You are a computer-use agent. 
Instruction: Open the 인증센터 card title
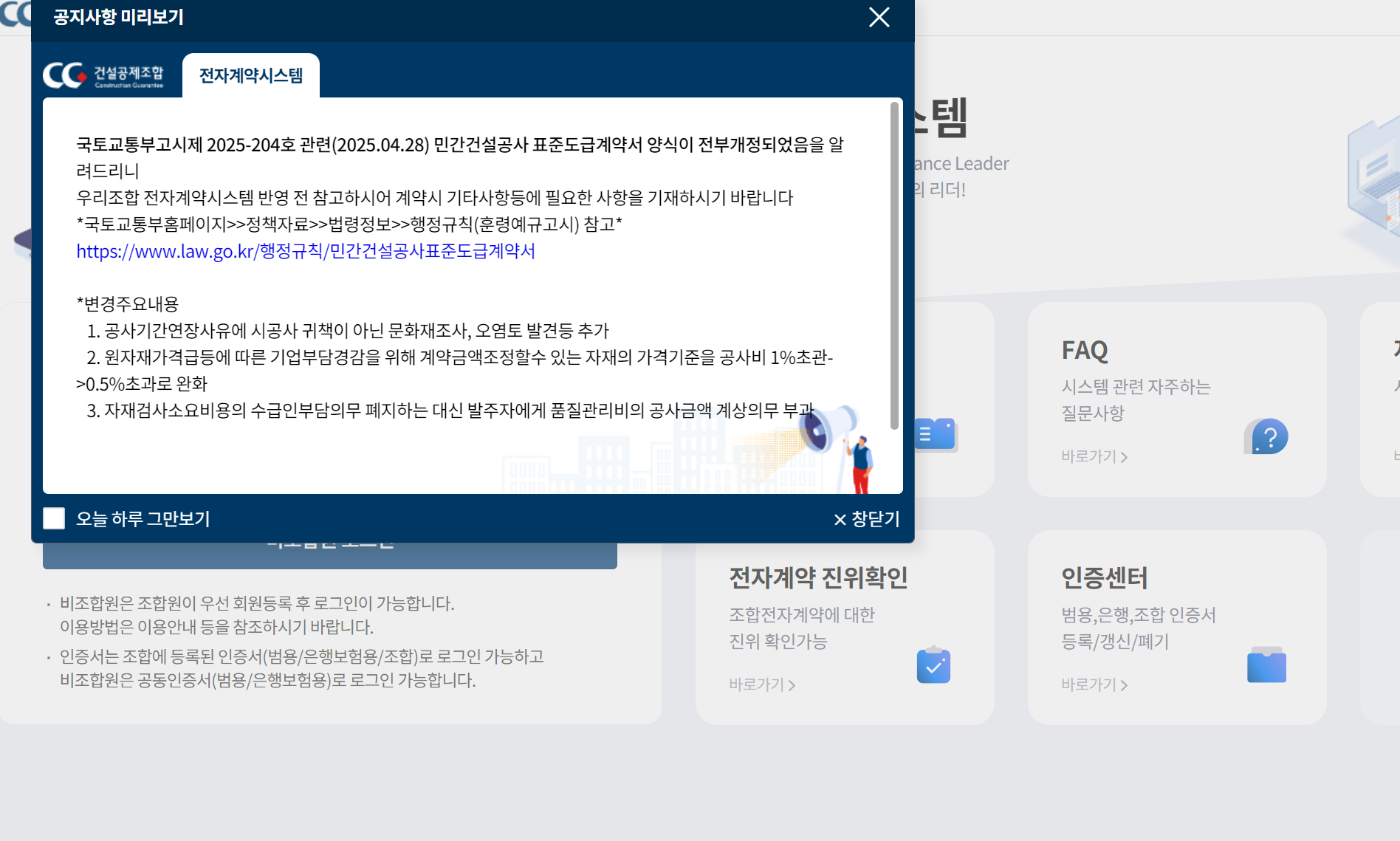tap(1105, 577)
